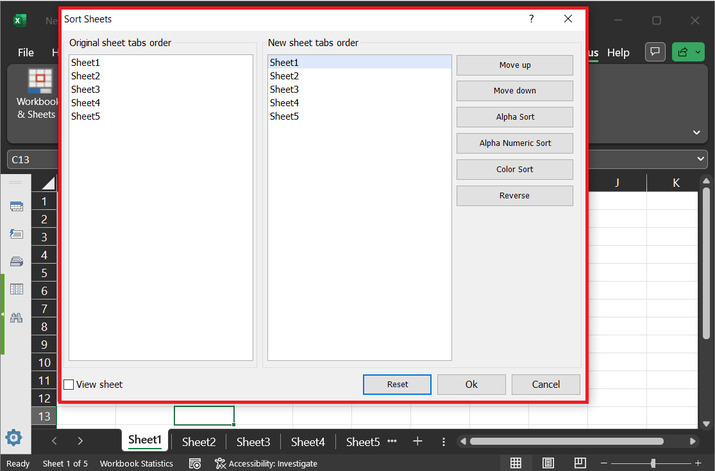Click the zoom slider handle
The width and height of the screenshot is (715, 471).
point(653,463)
